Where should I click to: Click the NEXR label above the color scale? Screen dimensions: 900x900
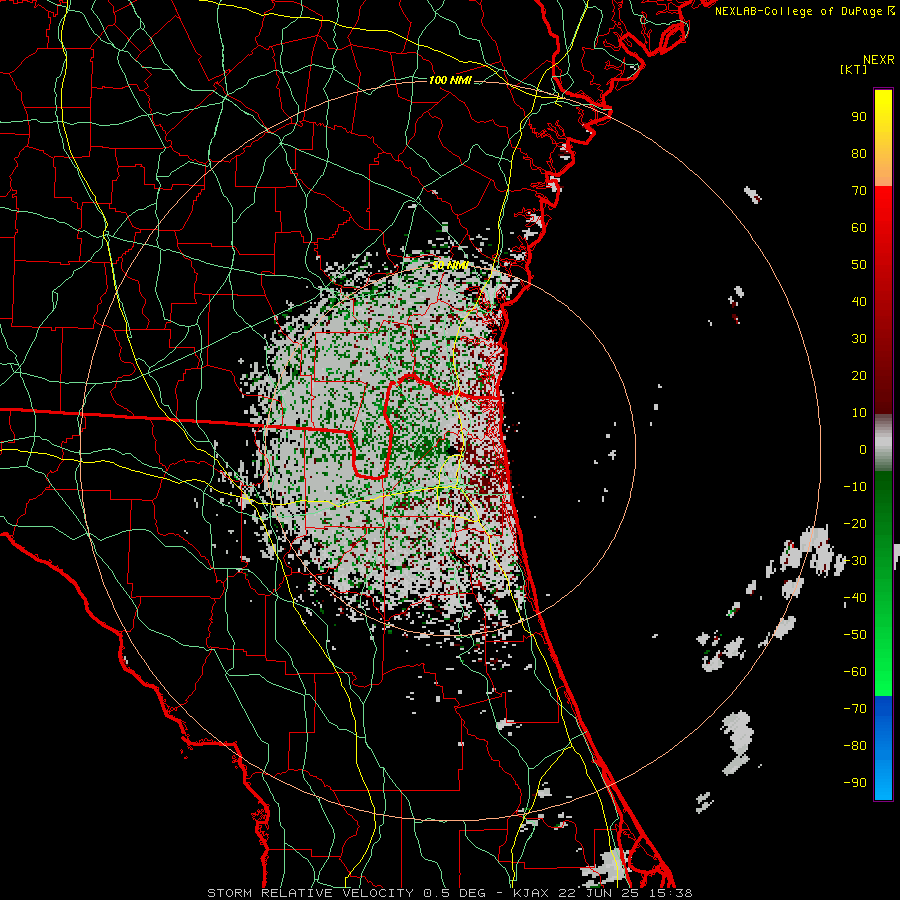tap(878, 60)
